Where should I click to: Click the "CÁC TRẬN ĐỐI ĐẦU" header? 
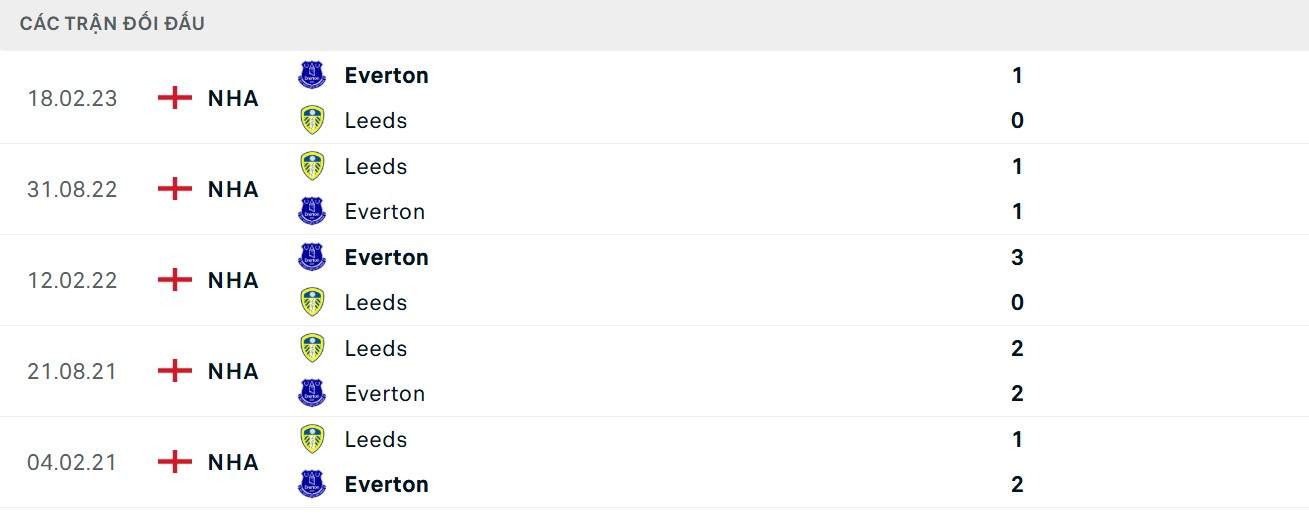(x=112, y=23)
